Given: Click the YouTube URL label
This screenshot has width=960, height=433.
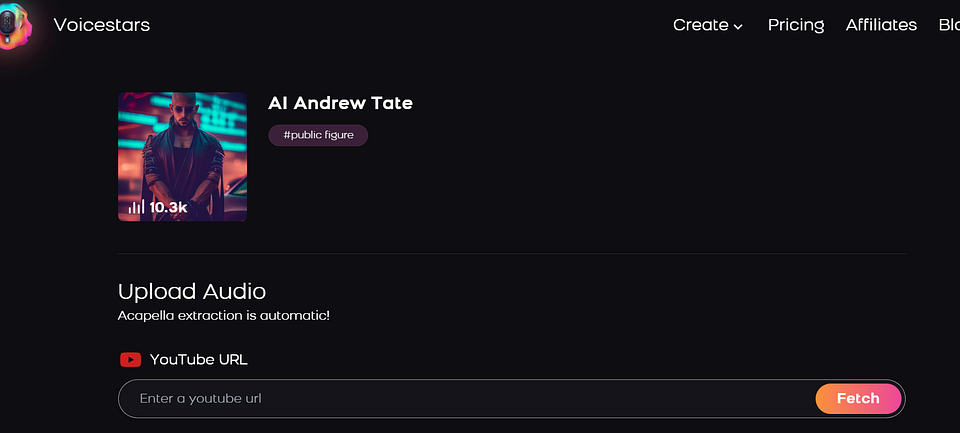Looking at the screenshot, I should [198, 360].
